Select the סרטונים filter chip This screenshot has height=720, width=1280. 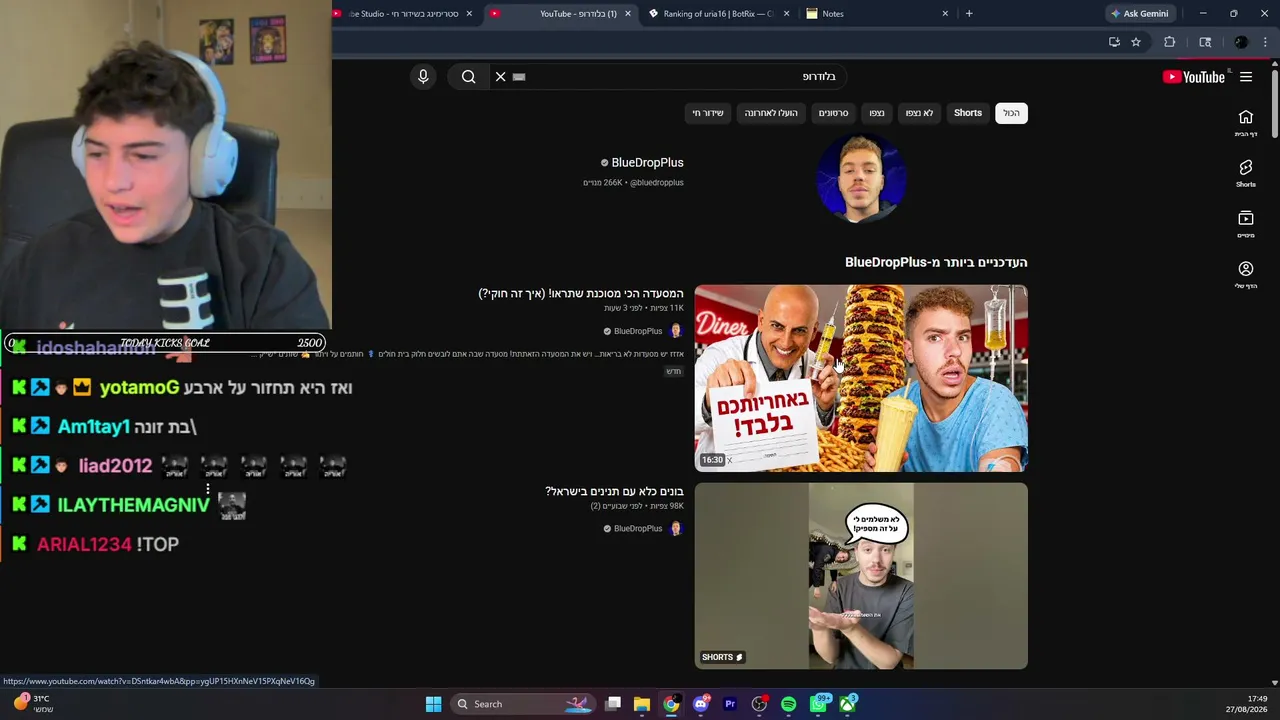coord(833,113)
